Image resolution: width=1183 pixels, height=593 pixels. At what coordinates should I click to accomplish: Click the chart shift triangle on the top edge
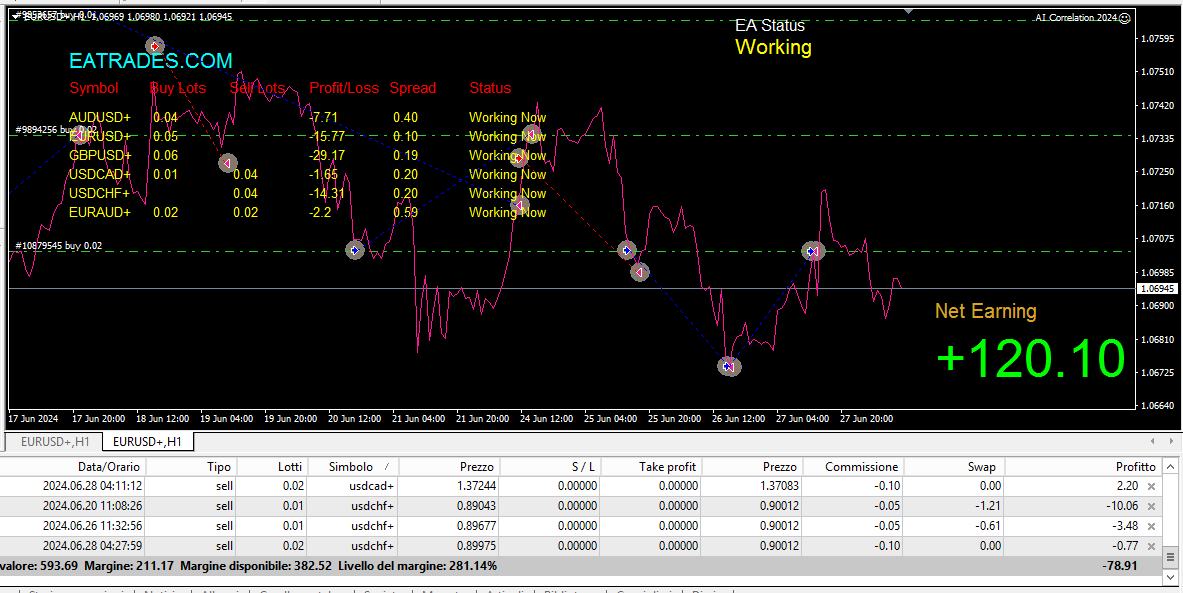click(908, 11)
